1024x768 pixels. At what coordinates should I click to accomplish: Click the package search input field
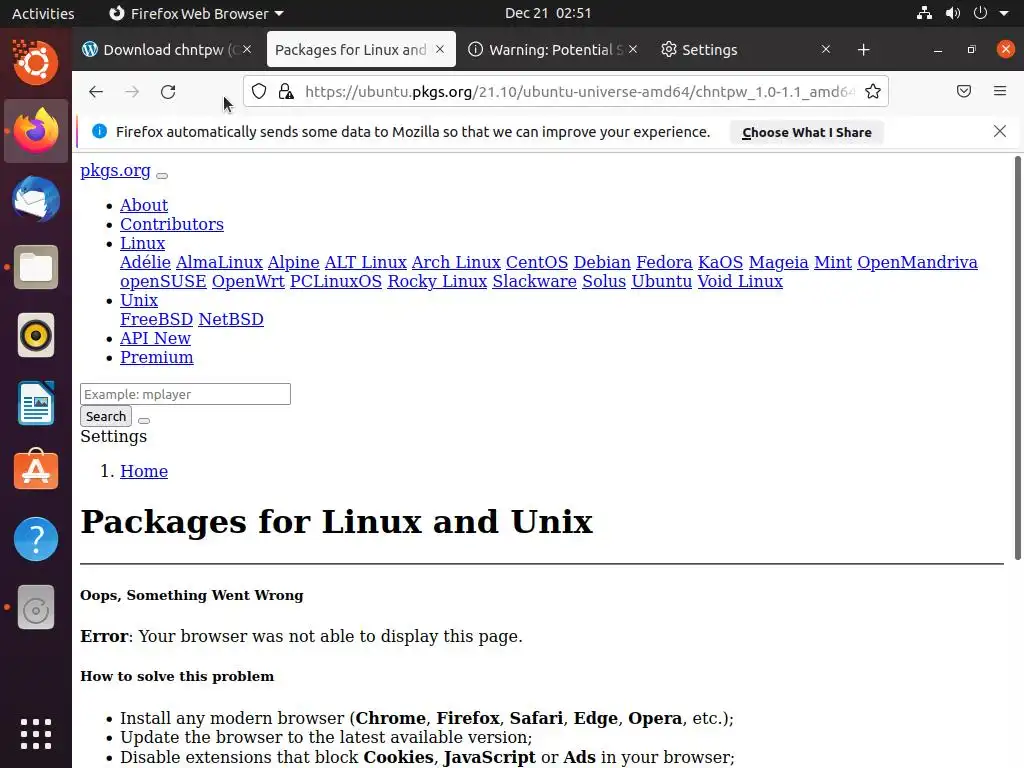185,394
